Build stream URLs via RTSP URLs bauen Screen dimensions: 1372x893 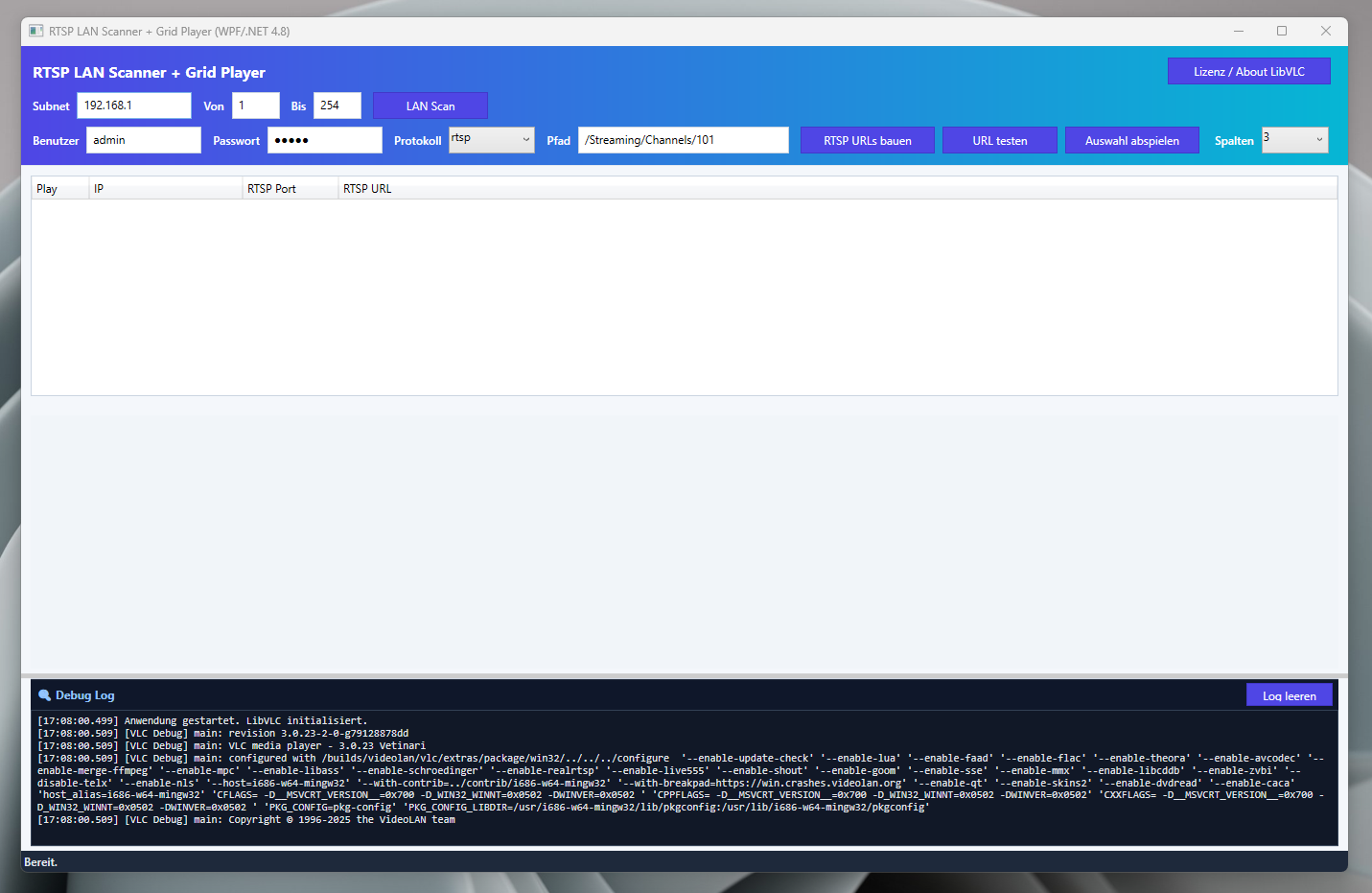pyautogui.click(x=867, y=139)
